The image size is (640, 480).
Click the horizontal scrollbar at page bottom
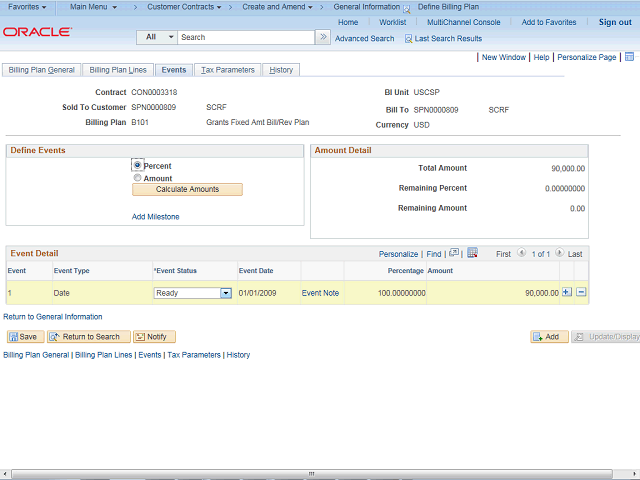click(x=312, y=473)
